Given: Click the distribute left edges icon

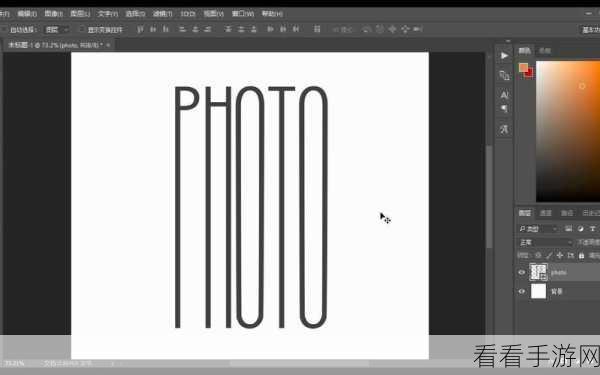Looking at the screenshot, I should [270, 29].
